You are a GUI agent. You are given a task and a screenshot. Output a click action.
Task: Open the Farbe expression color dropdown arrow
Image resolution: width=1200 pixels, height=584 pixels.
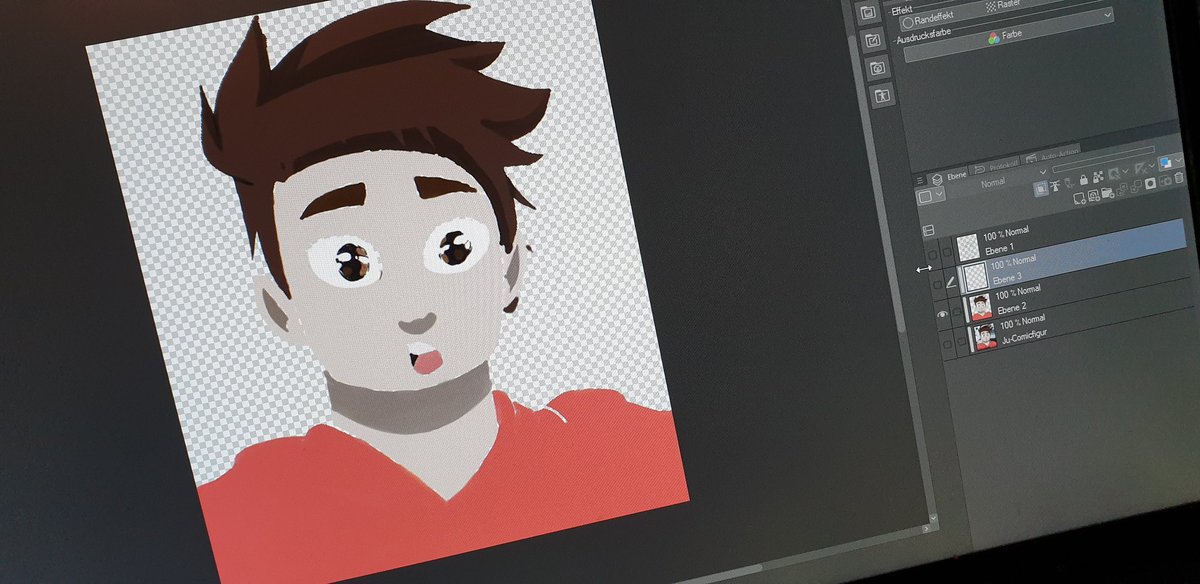click(1108, 15)
